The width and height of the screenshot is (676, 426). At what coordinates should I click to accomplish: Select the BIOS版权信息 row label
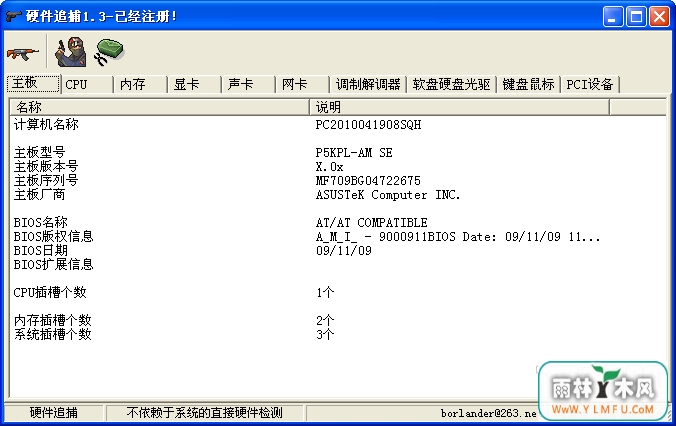pyautogui.click(x=53, y=236)
